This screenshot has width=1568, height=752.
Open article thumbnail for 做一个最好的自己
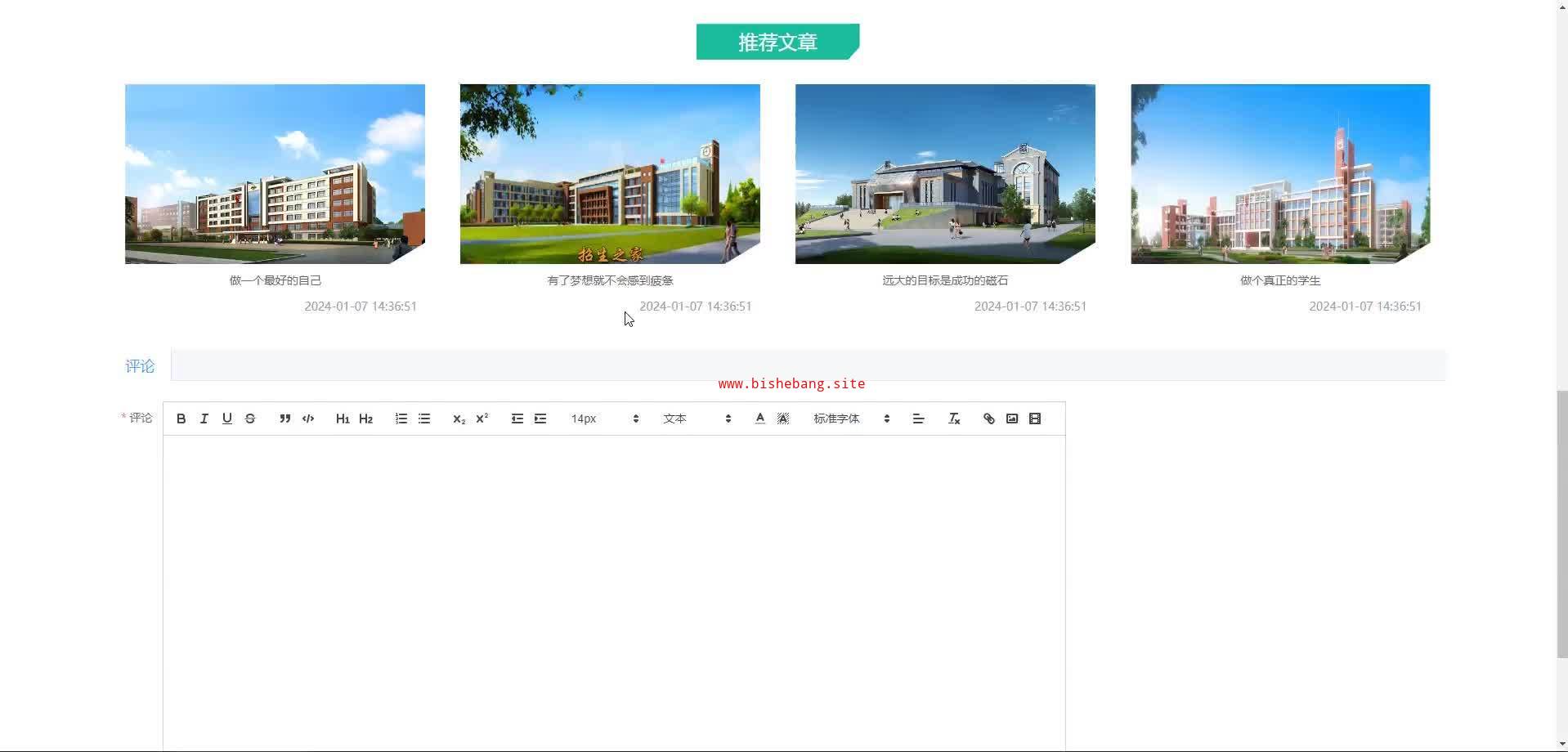(275, 174)
